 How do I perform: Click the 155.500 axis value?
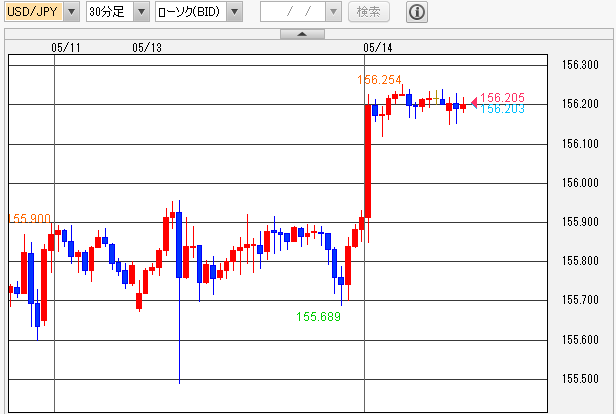[580, 379]
